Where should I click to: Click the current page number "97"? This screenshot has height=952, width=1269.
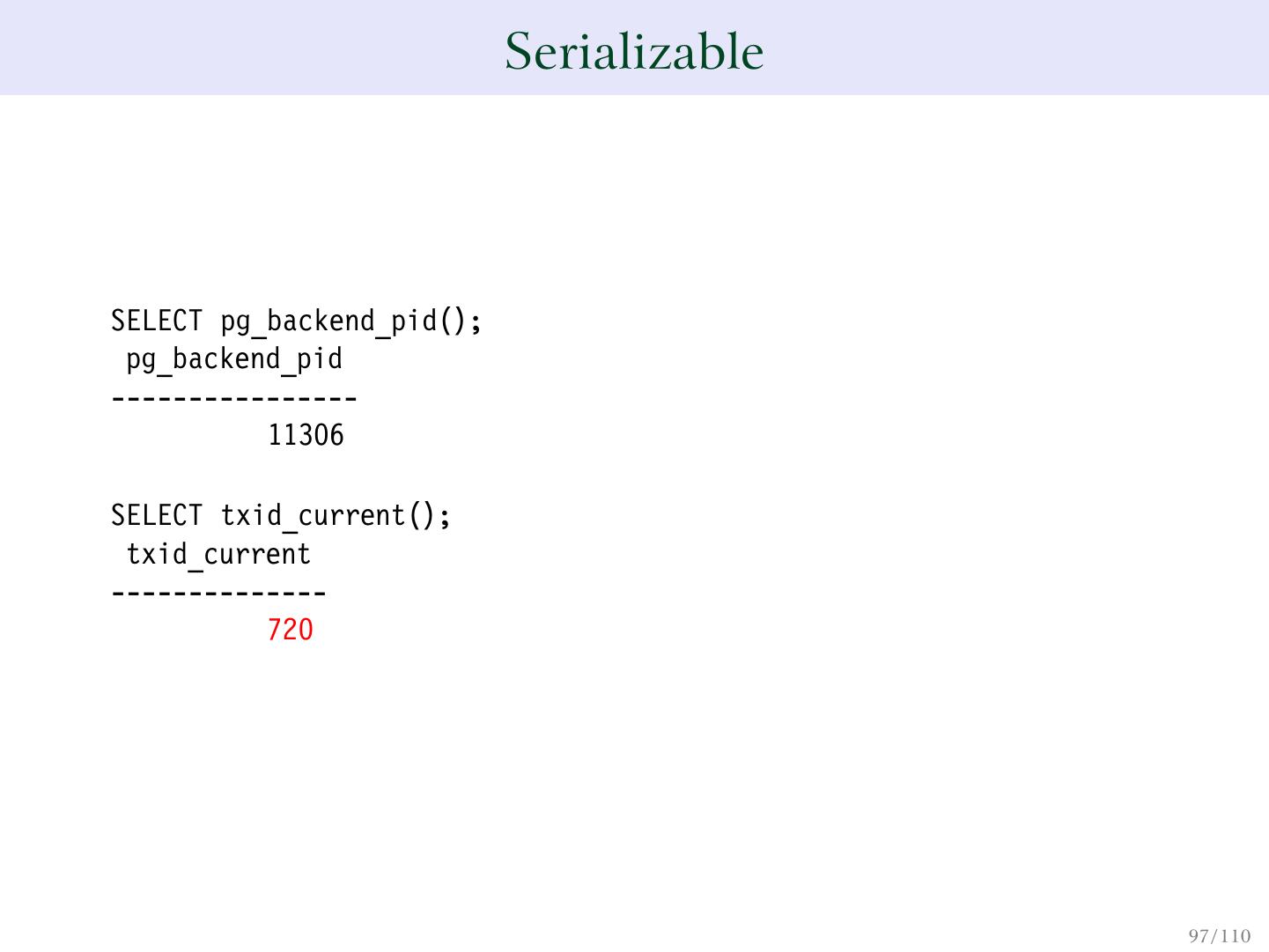click(x=1199, y=935)
